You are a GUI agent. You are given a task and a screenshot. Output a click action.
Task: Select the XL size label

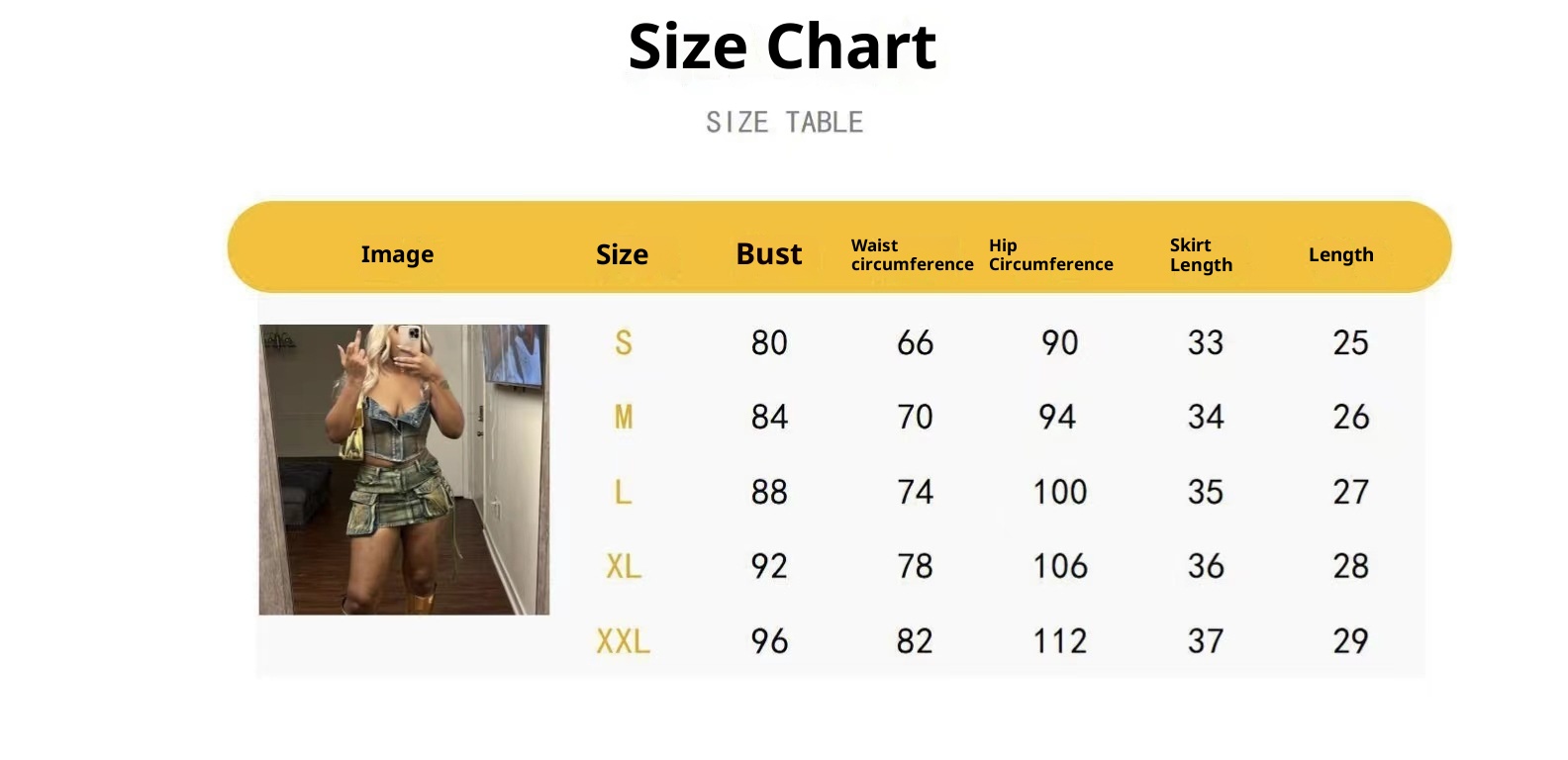tap(624, 566)
